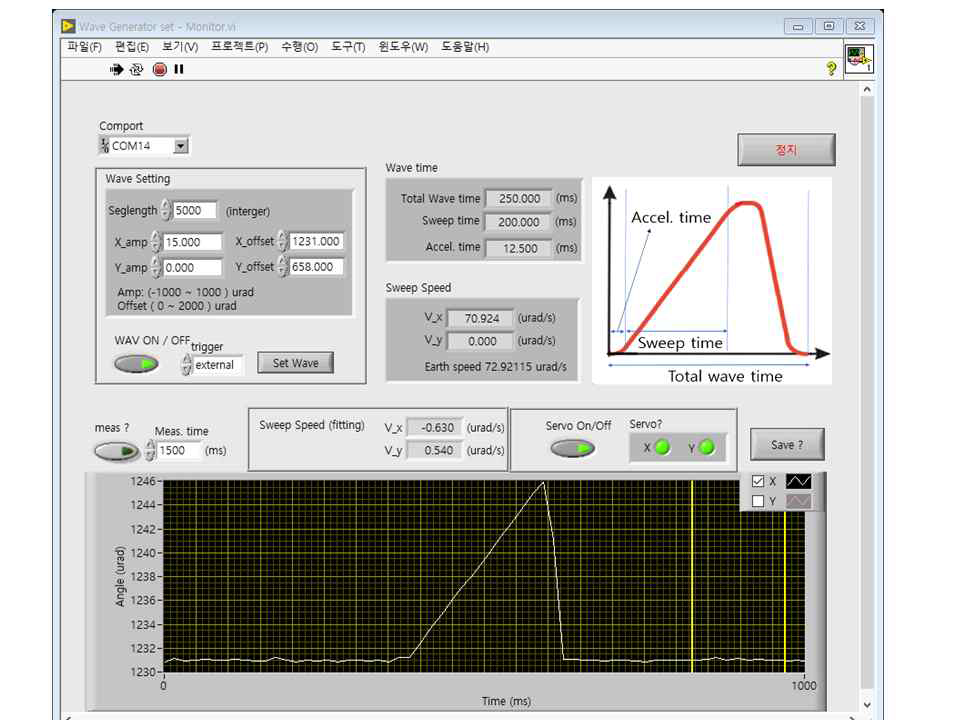Click the Meas. time increment/decrement stepper
The width and height of the screenshot is (960, 720).
coord(150,451)
